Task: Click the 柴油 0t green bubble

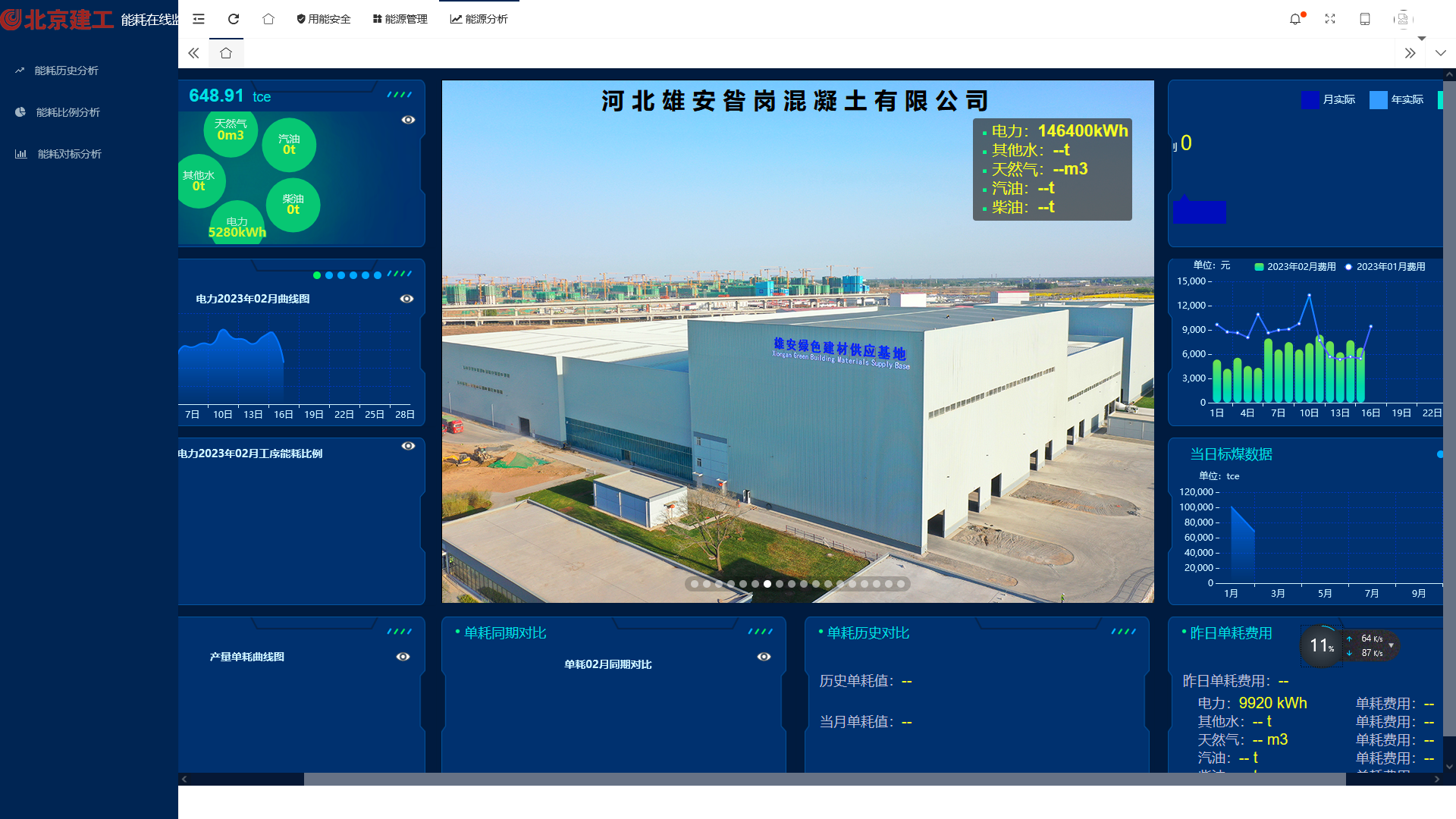Action: click(x=293, y=205)
